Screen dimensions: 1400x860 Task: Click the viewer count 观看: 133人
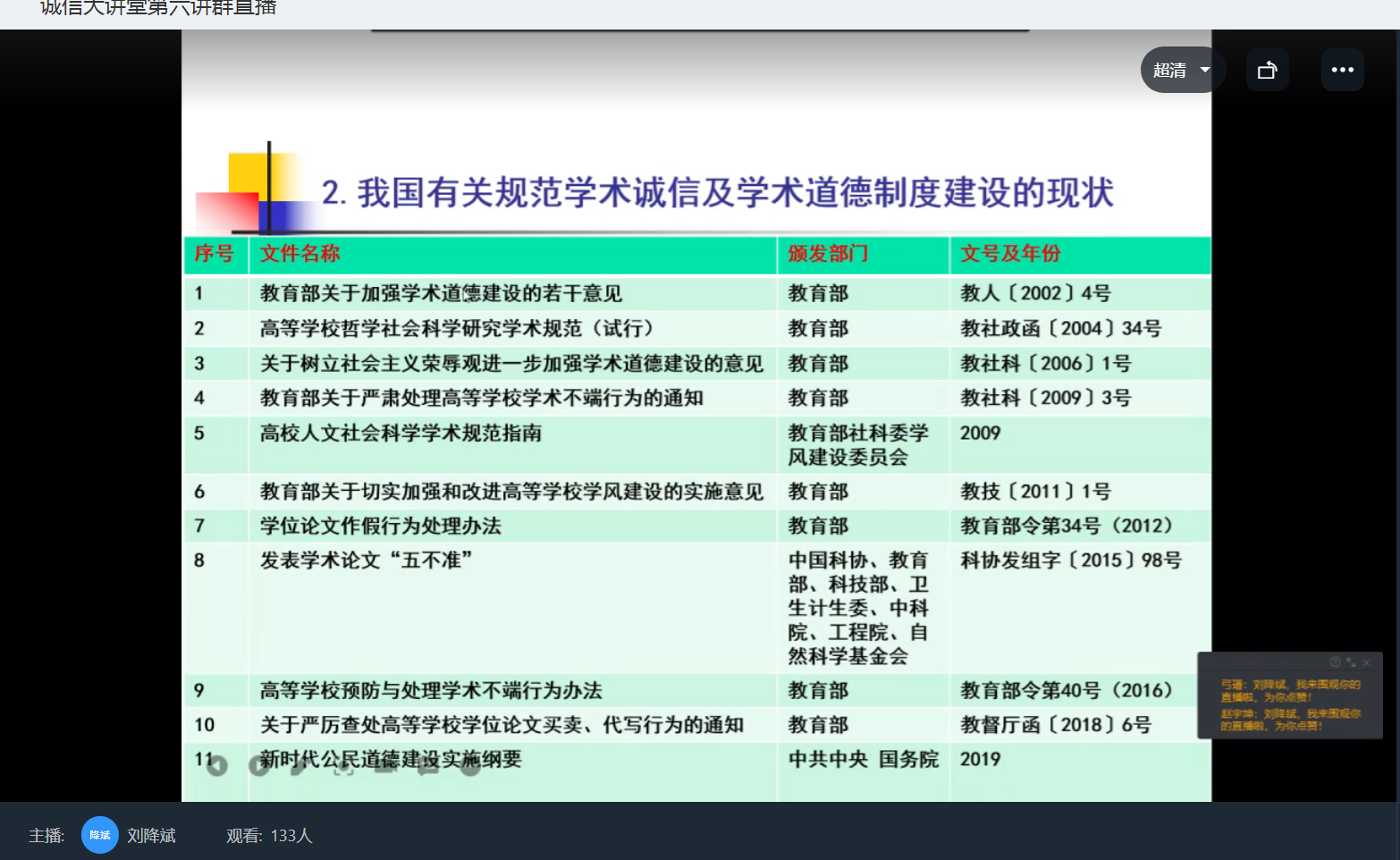pos(269,835)
